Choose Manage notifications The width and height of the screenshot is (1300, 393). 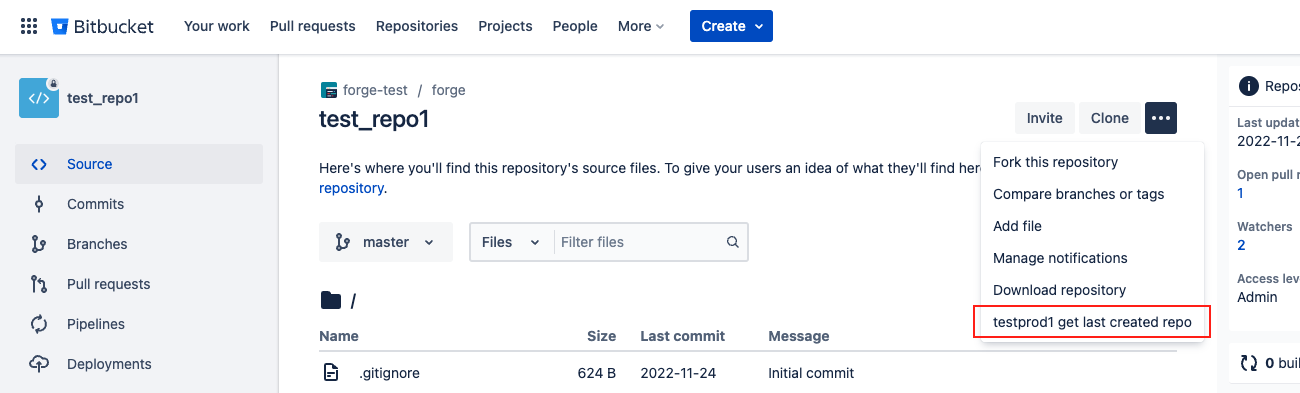[x=1093, y=258]
